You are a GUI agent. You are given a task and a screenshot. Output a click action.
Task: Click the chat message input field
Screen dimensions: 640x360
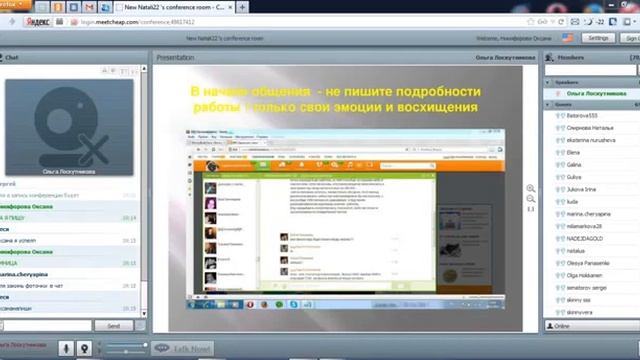click(47, 326)
